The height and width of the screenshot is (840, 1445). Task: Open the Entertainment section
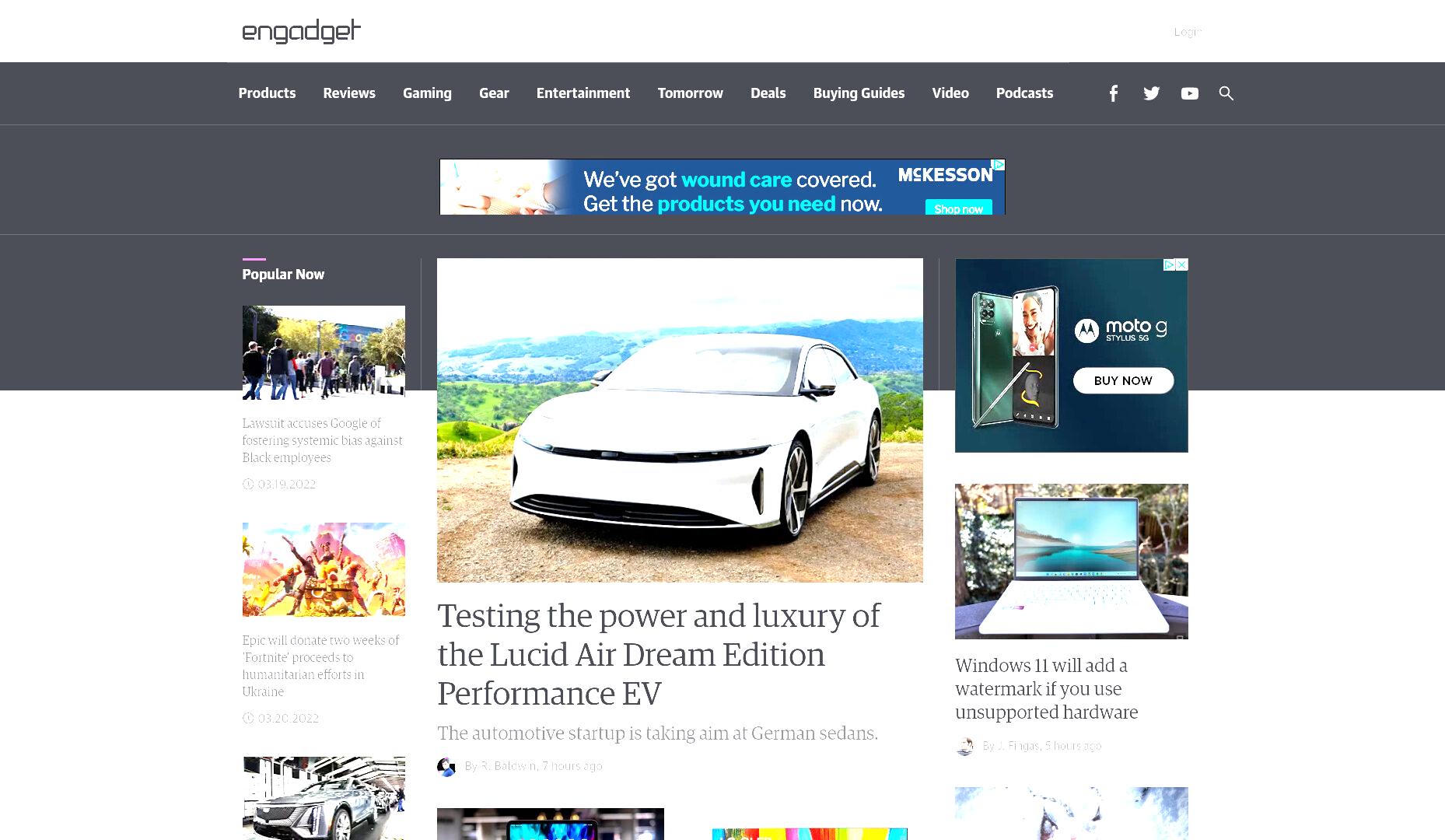[583, 93]
